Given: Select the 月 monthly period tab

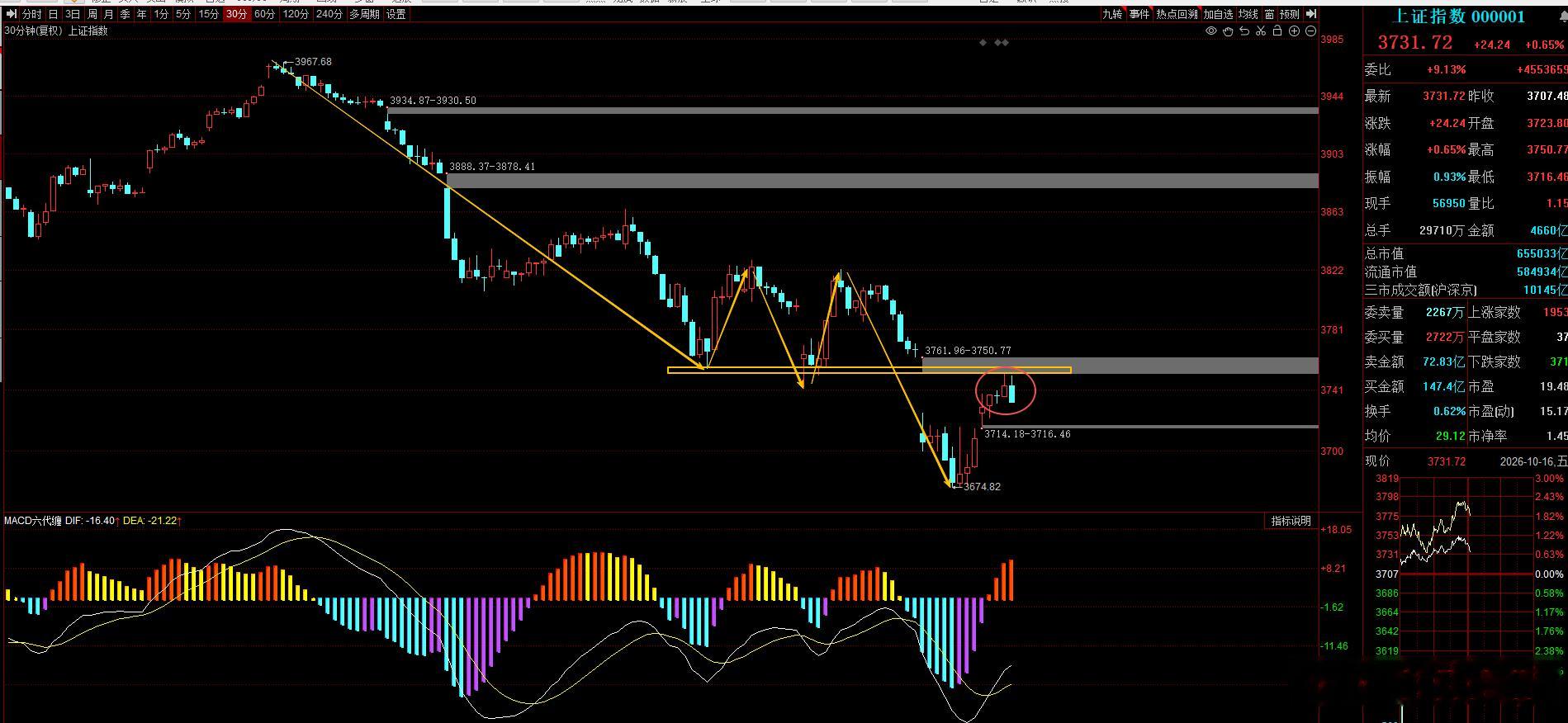Looking at the screenshot, I should (x=109, y=14).
